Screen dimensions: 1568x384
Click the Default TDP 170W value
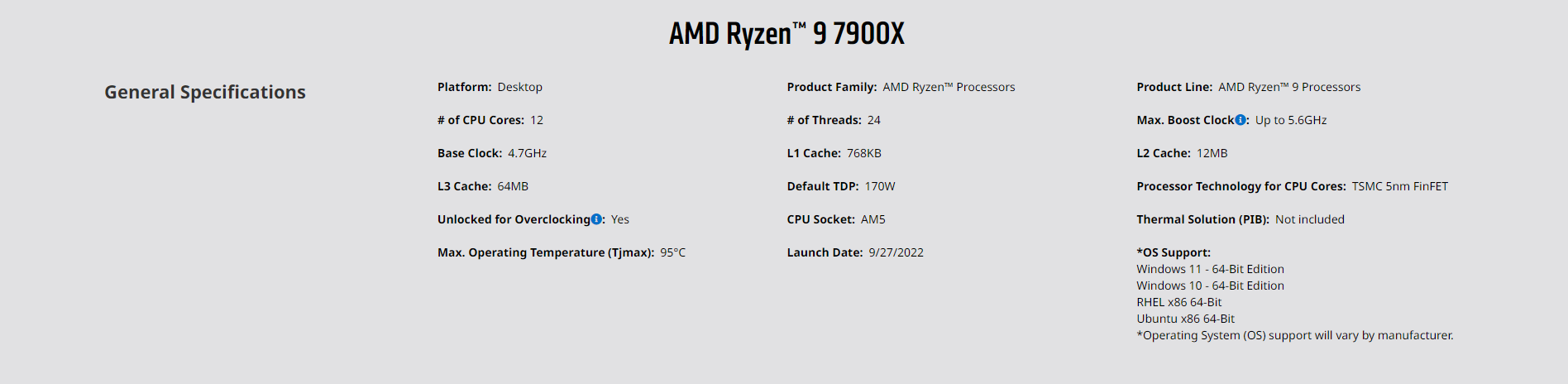coord(880,186)
